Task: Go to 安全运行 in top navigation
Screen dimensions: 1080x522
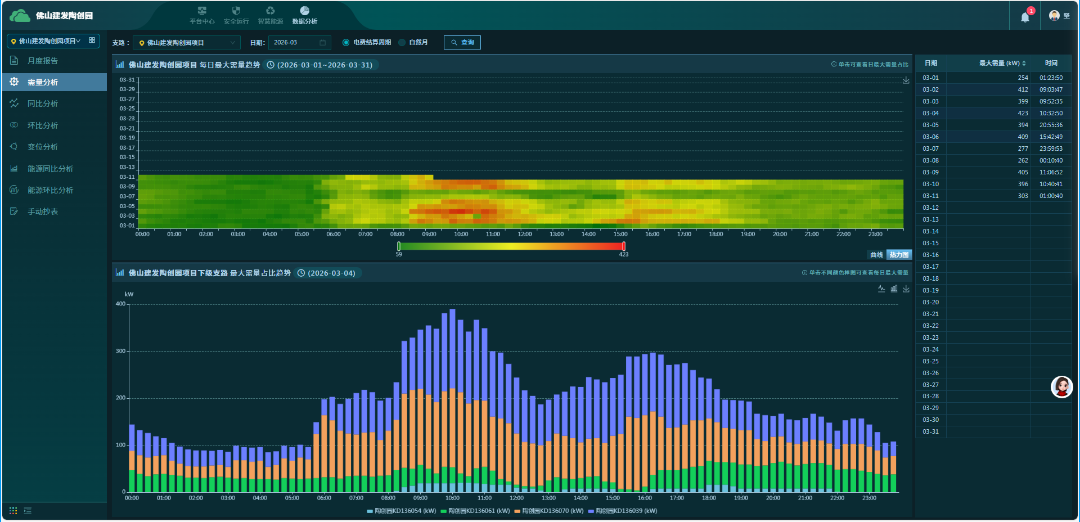Action: [x=236, y=15]
